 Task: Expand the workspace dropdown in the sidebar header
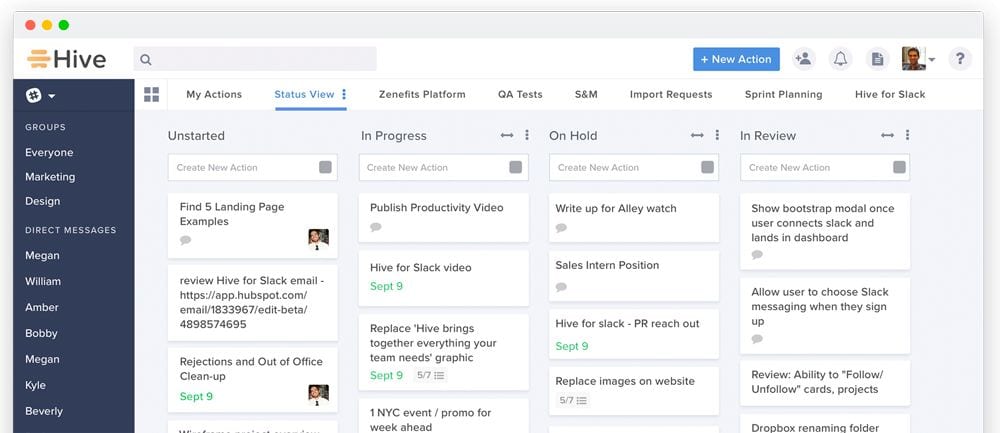click(40, 96)
